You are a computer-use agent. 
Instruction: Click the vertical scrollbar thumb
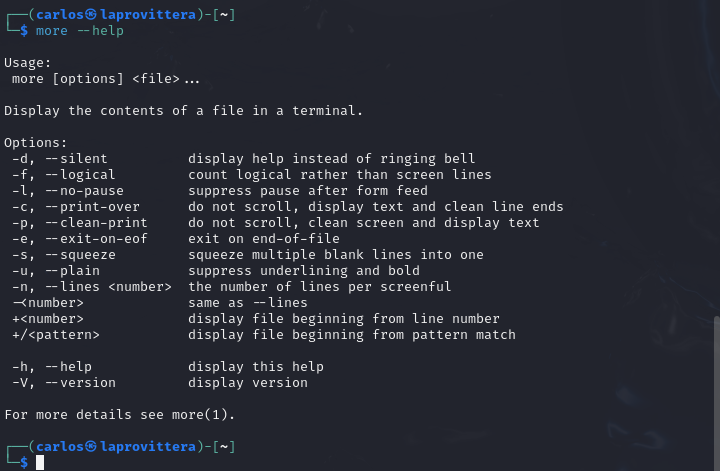click(716, 393)
